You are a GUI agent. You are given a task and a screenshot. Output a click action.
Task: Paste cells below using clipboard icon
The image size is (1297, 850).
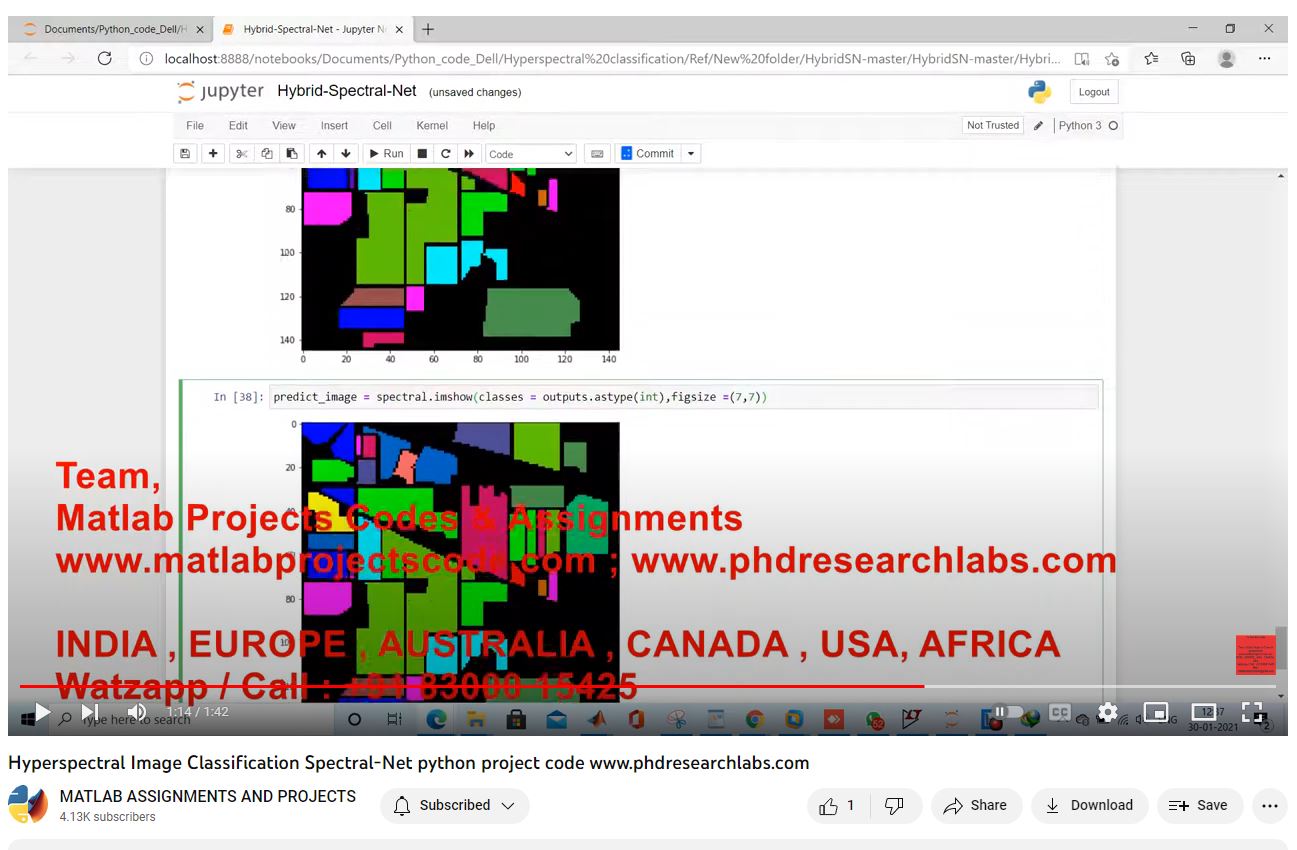292,154
